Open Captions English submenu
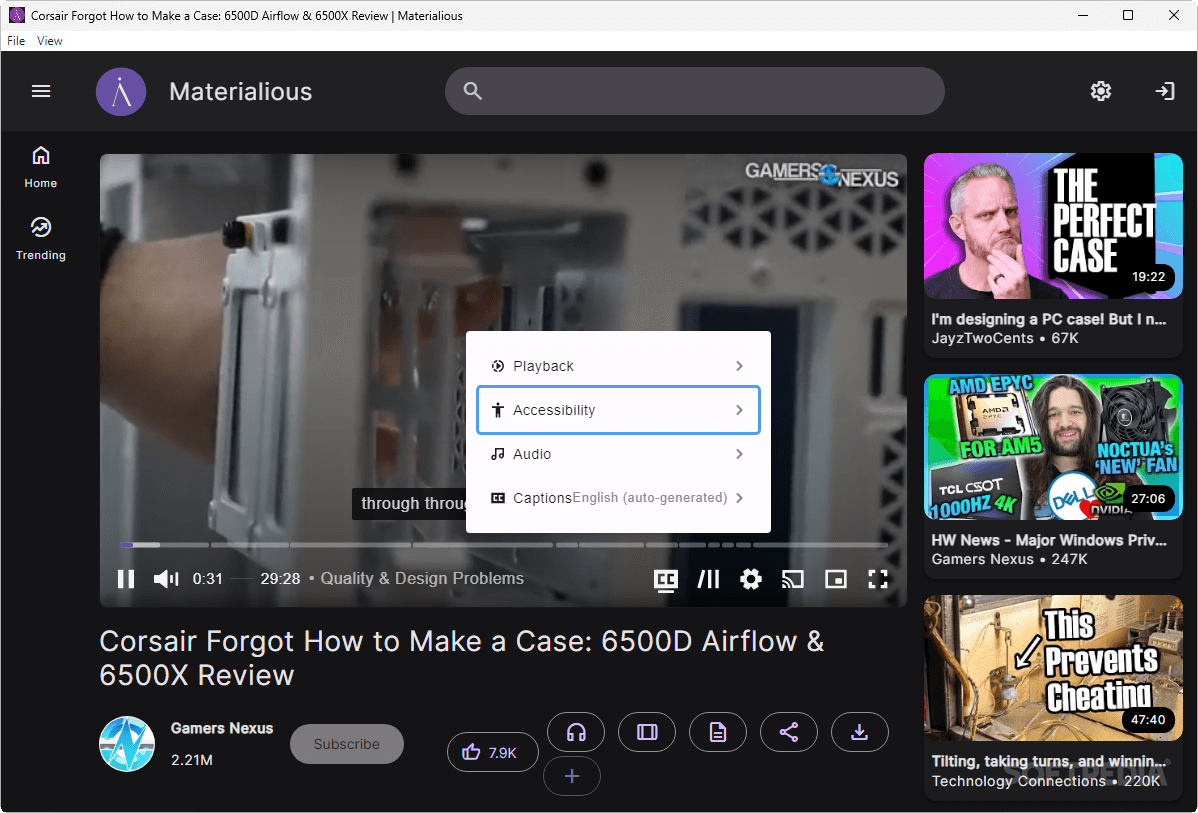1198x813 pixels. [618, 498]
